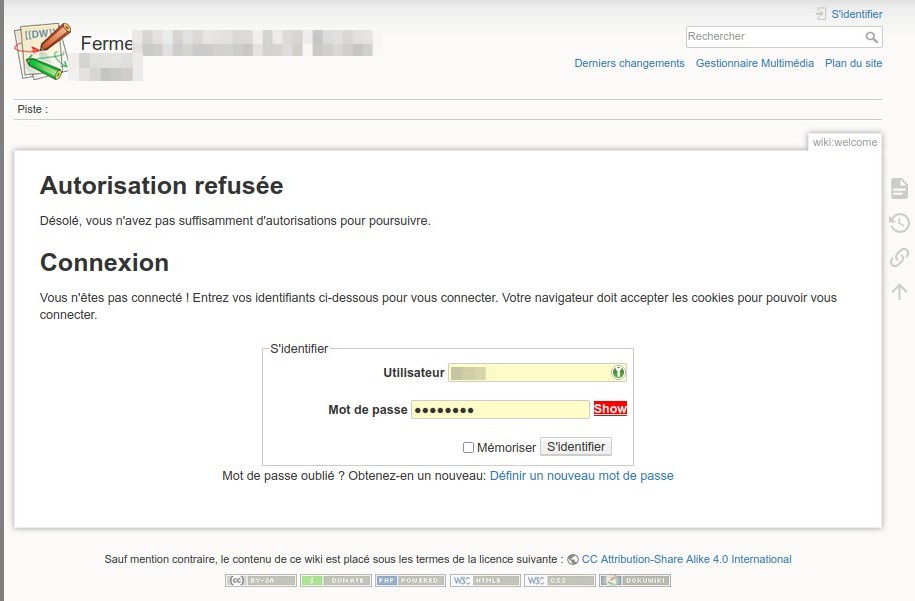Open the Derniers changements menu link
The height and width of the screenshot is (601, 915).
click(x=629, y=63)
